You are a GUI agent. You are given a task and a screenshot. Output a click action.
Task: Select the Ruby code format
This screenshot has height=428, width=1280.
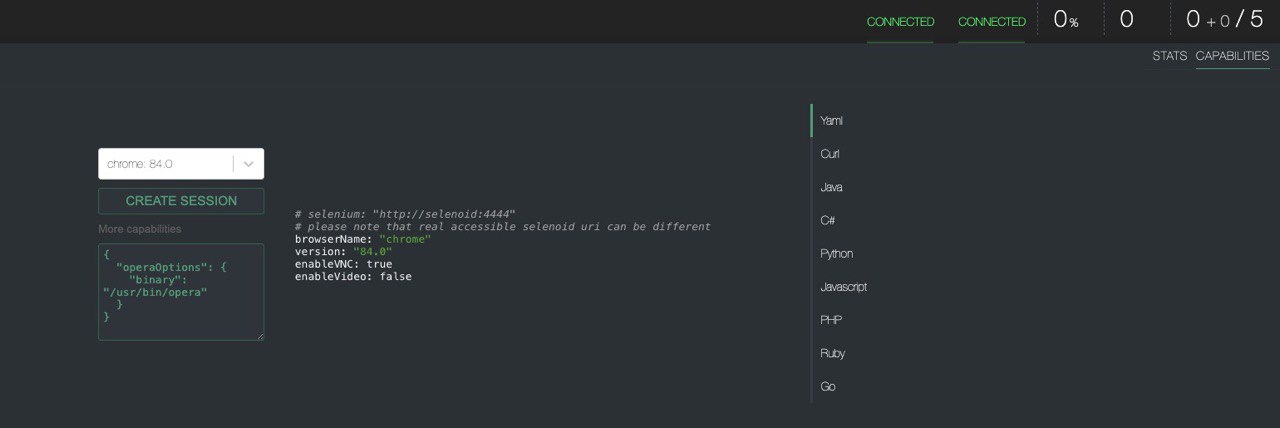click(x=832, y=353)
